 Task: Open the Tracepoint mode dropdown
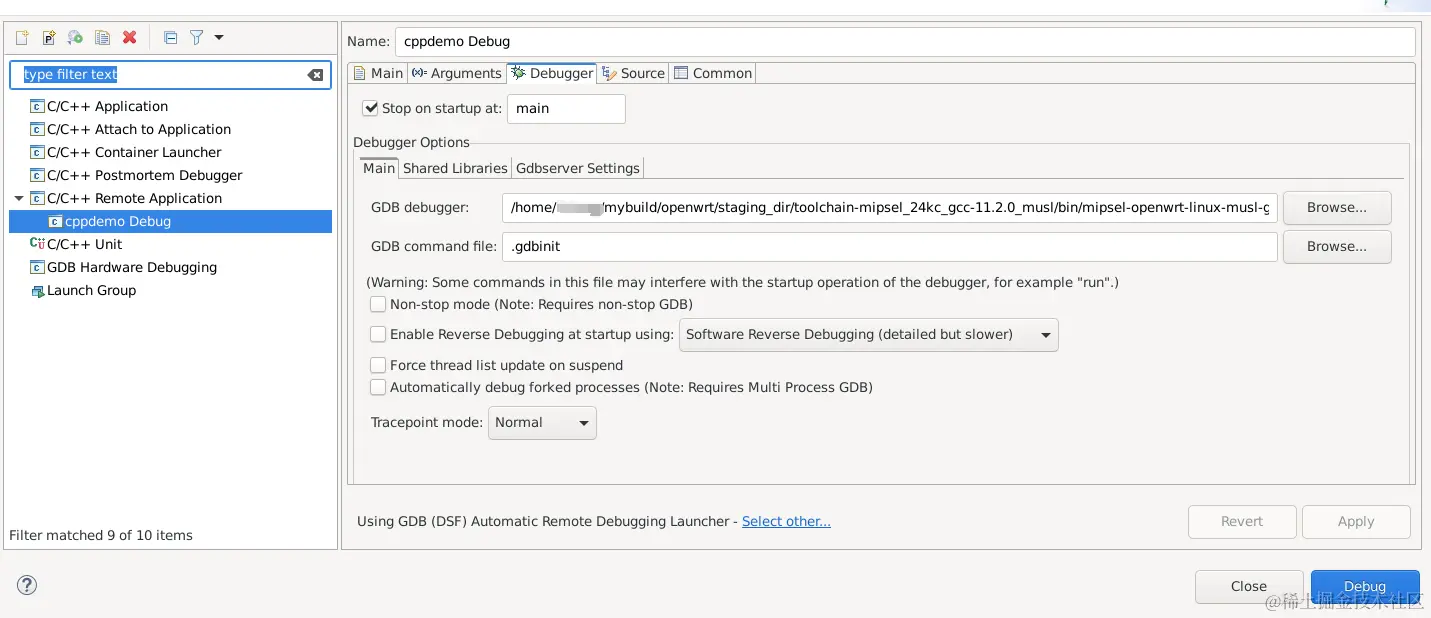[542, 422]
